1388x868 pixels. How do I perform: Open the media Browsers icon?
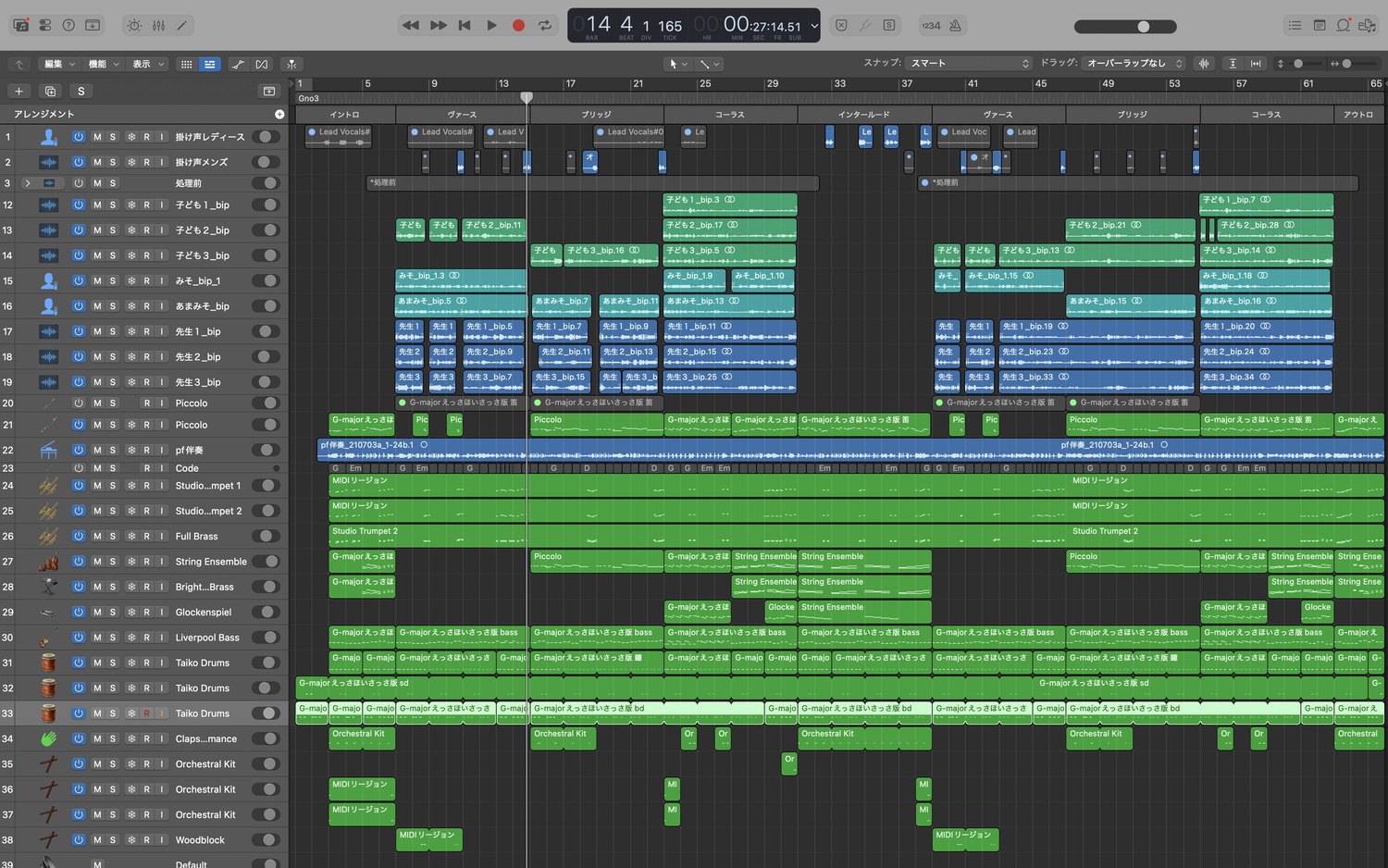(x=1367, y=25)
